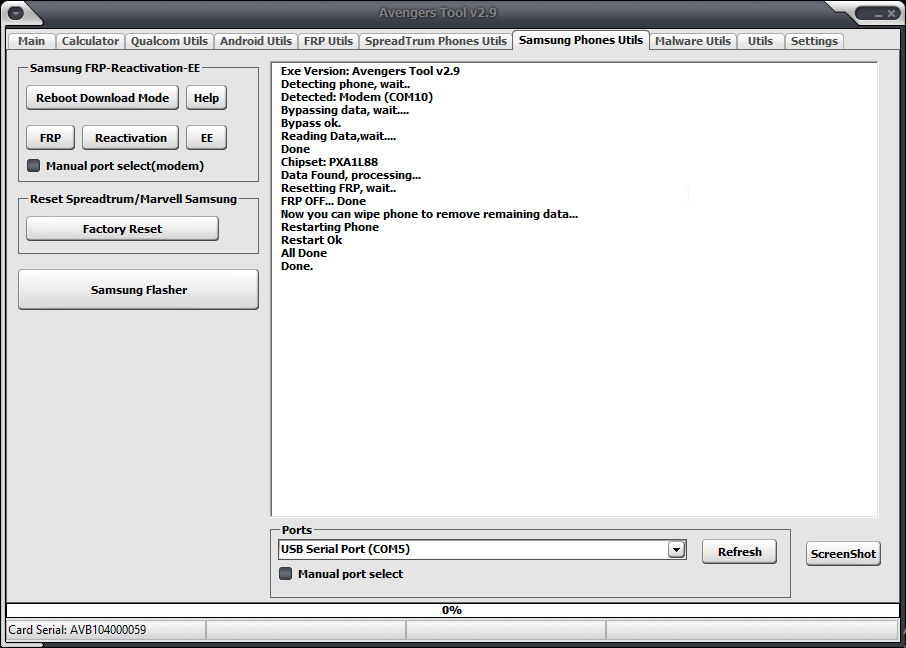Run Factory Reset for Spreadtrum/Marvell

coord(122,229)
